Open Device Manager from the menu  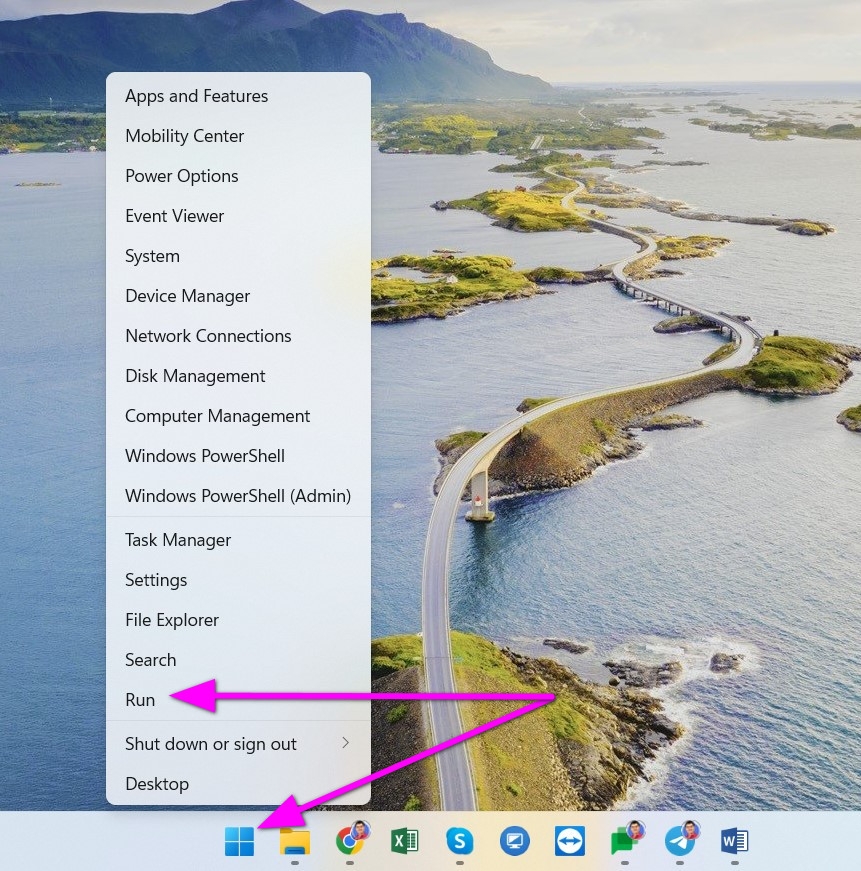pos(187,296)
